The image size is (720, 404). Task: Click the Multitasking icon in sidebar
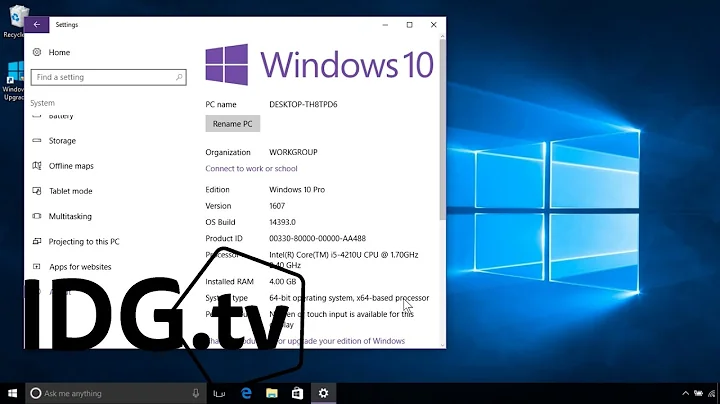[x=37, y=216]
